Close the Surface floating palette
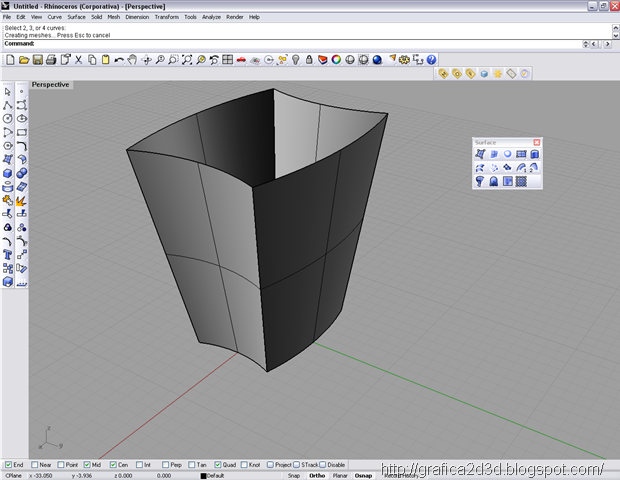 pyautogui.click(x=537, y=142)
